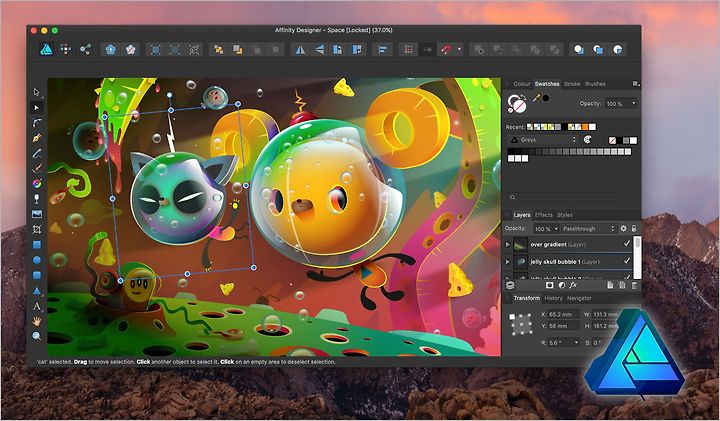Click Flip Horizontal in the toolbar
This screenshot has height=421, width=720.
coord(300,50)
